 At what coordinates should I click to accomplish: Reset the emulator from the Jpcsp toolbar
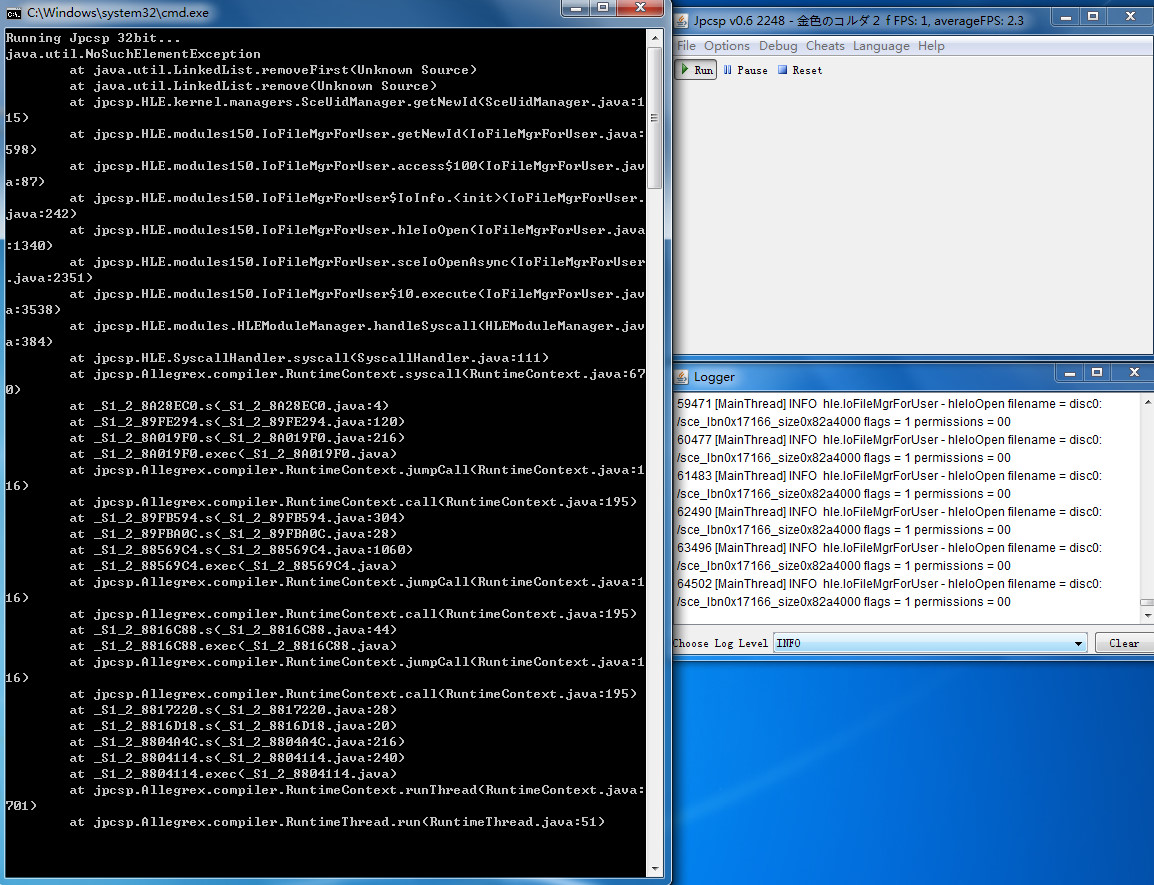pyautogui.click(x=800, y=70)
